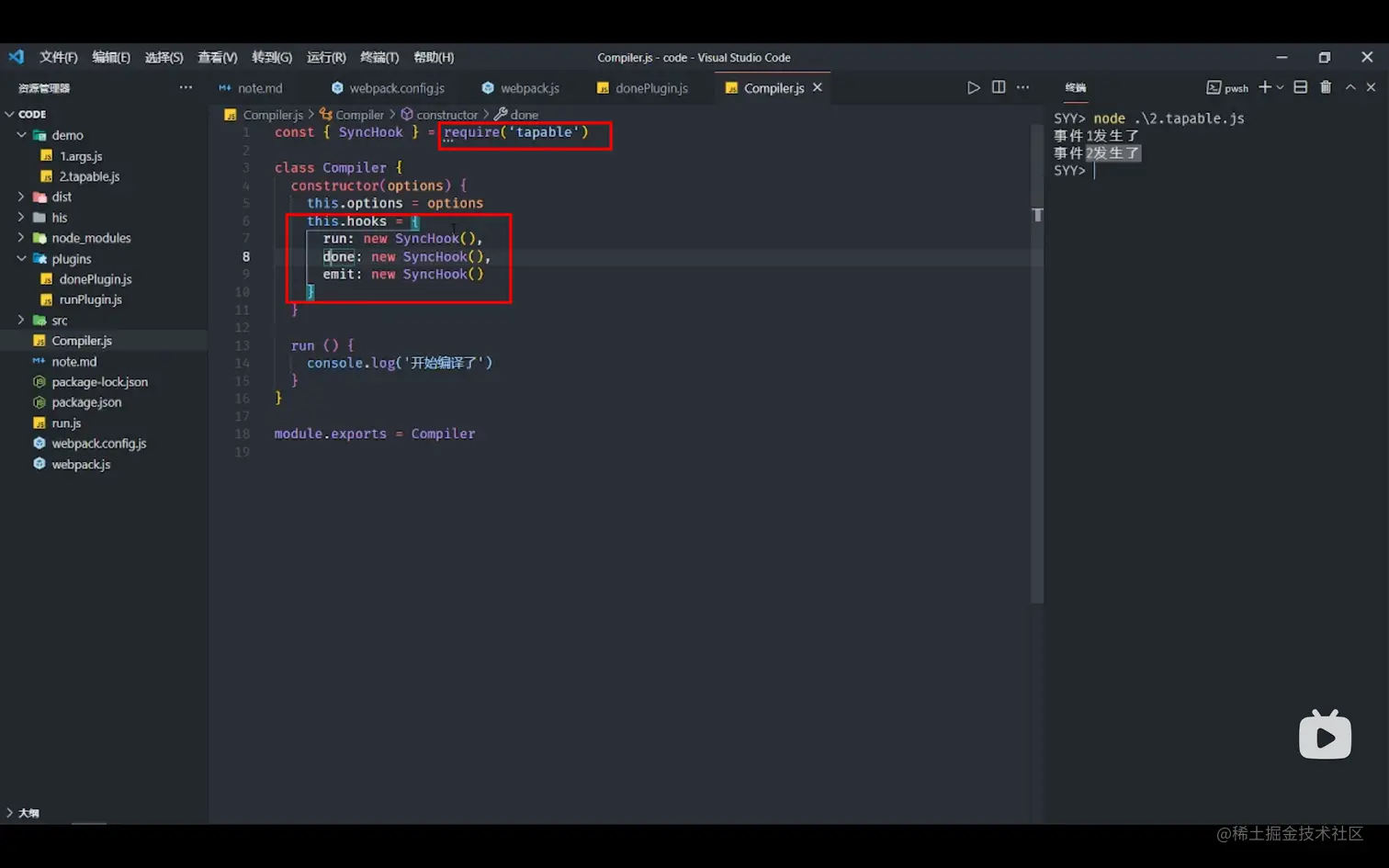This screenshot has width=1389, height=868.
Task: Open the Go menu (转到)
Action: pos(272,57)
